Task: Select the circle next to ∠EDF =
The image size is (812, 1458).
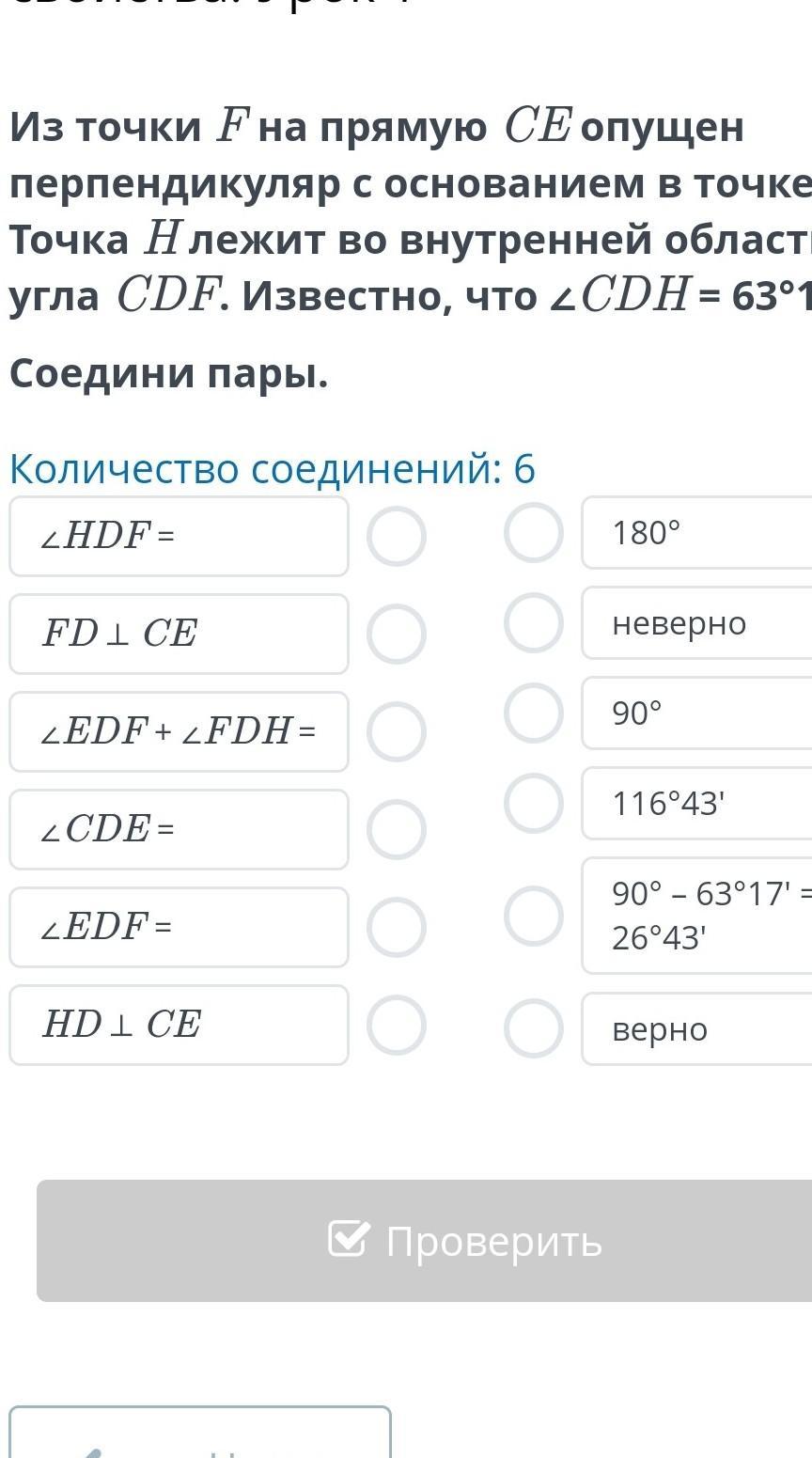Action: click(396, 927)
